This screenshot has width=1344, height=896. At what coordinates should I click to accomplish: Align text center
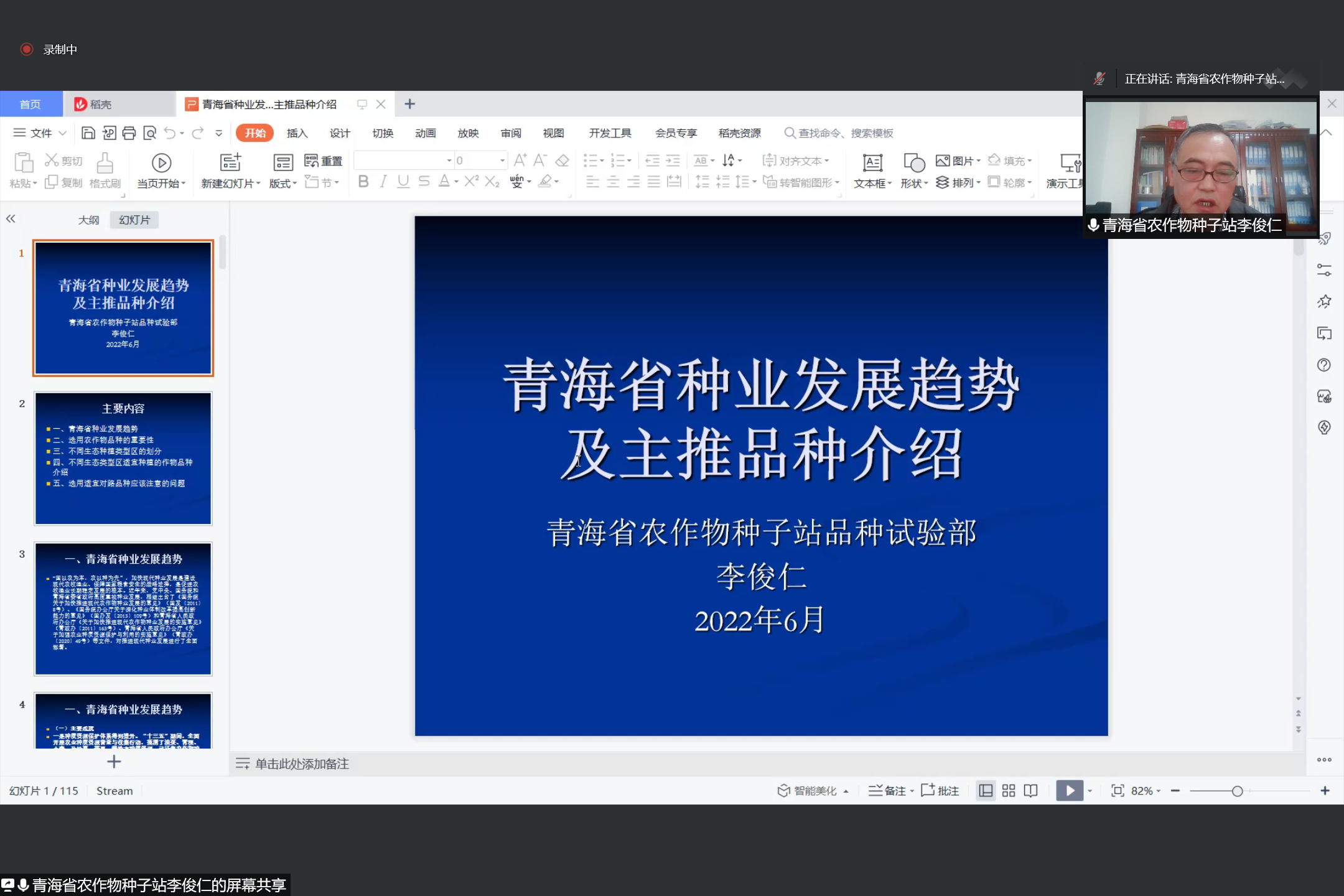(613, 182)
